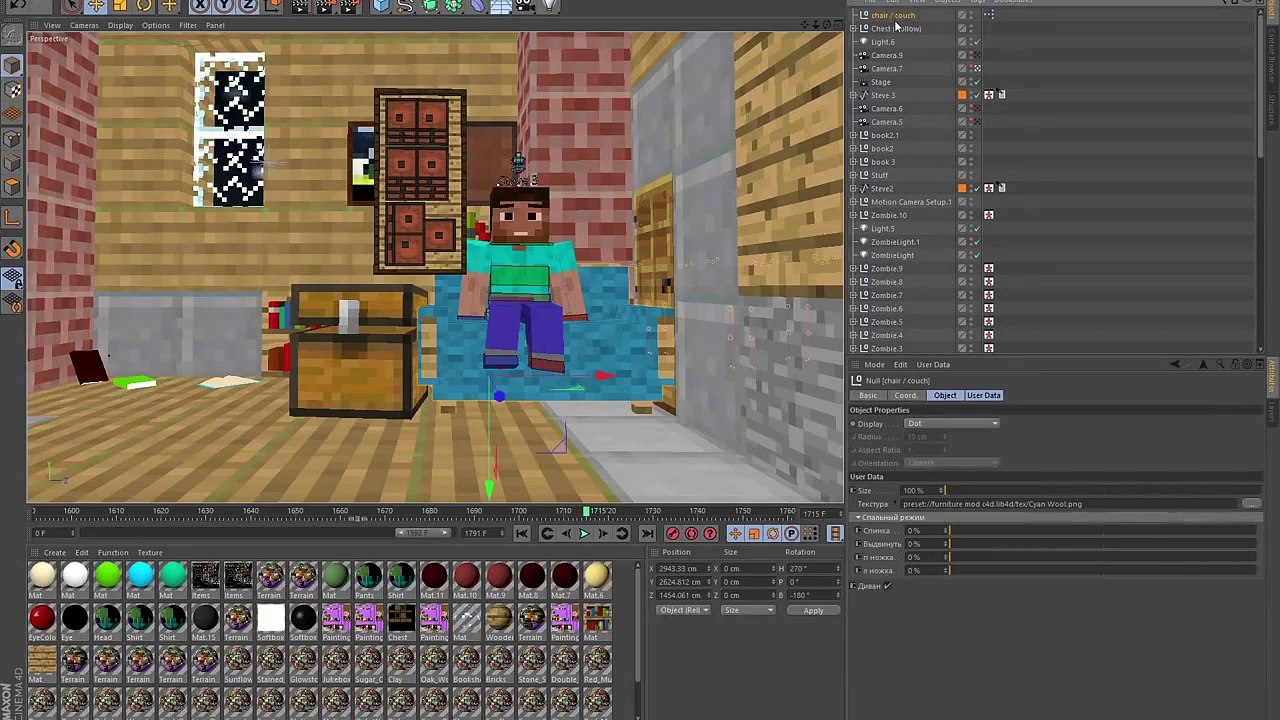
Task: Toggle Steve2 enable checkmark
Action: (977, 189)
